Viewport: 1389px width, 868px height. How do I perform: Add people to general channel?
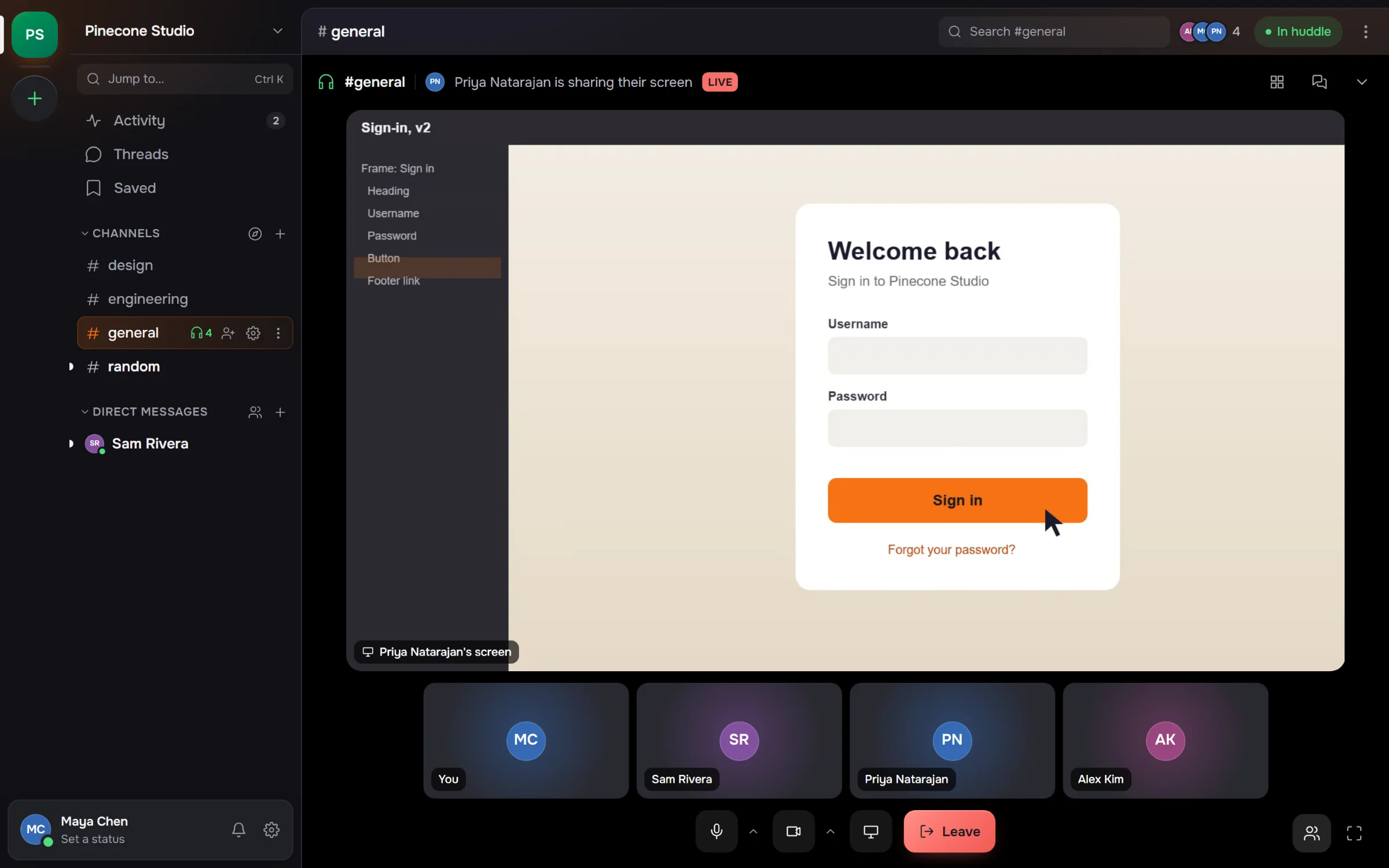(x=228, y=333)
